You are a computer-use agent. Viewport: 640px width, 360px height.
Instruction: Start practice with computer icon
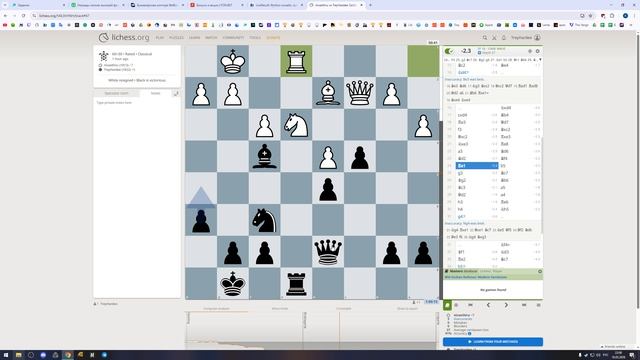[456, 305]
